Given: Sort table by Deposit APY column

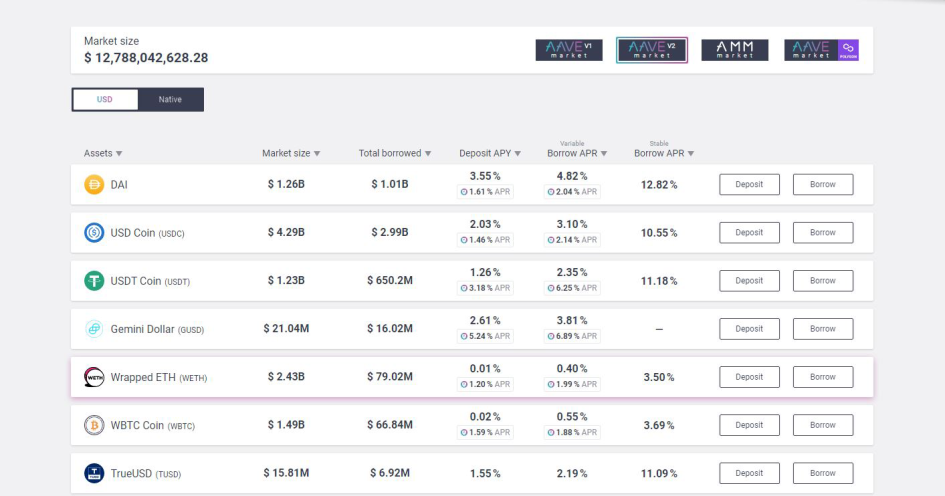Looking at the screenshot, I should [x=490, y=153].
